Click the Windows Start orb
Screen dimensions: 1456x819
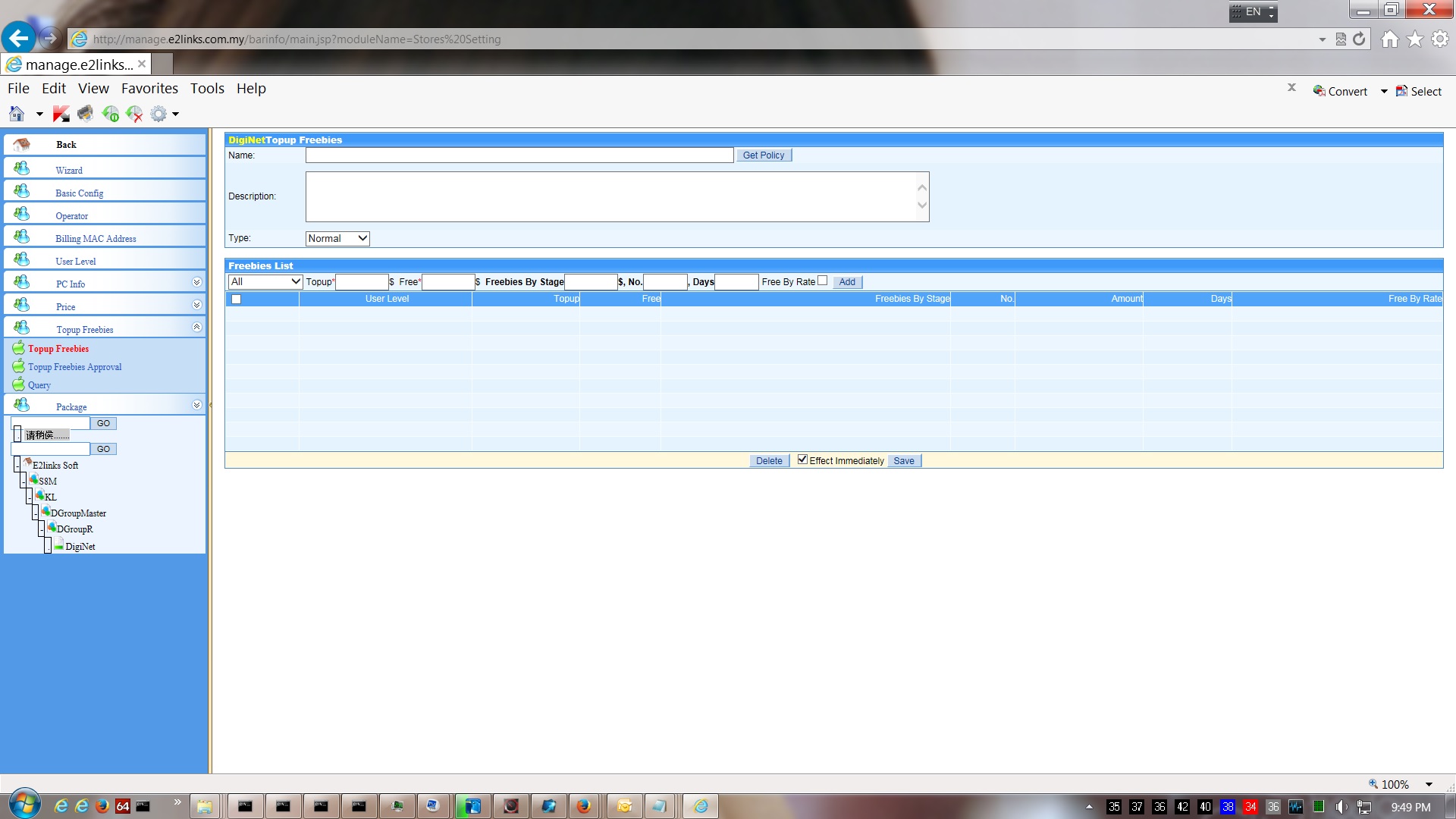point(24,805)
